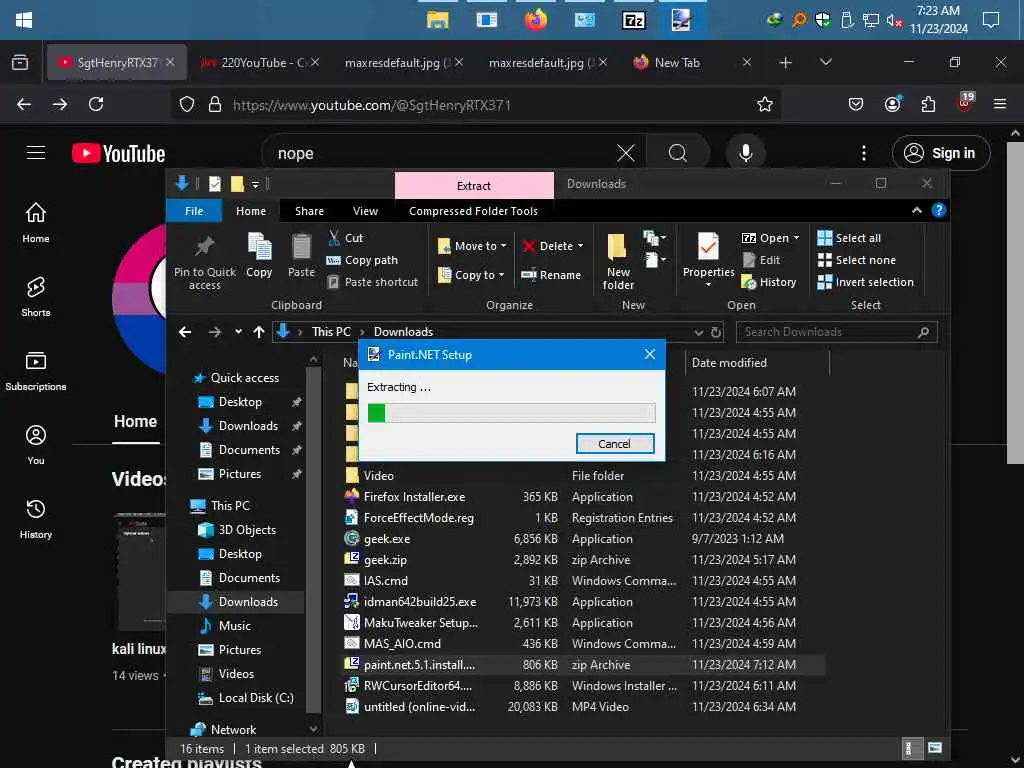
Task: Select paint.net.5.1.install zip file
Action: pos(419,665)
